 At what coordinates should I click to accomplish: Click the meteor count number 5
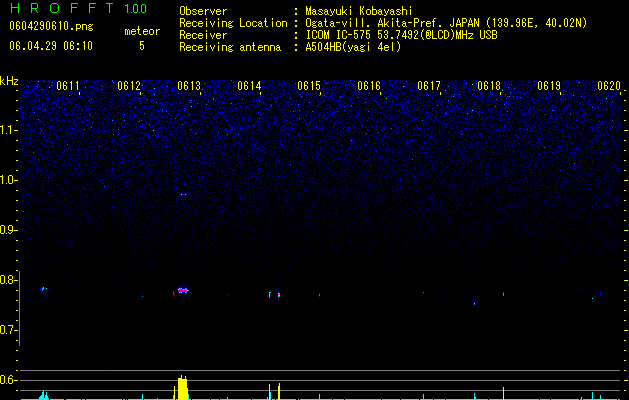[x=142, y=46]
